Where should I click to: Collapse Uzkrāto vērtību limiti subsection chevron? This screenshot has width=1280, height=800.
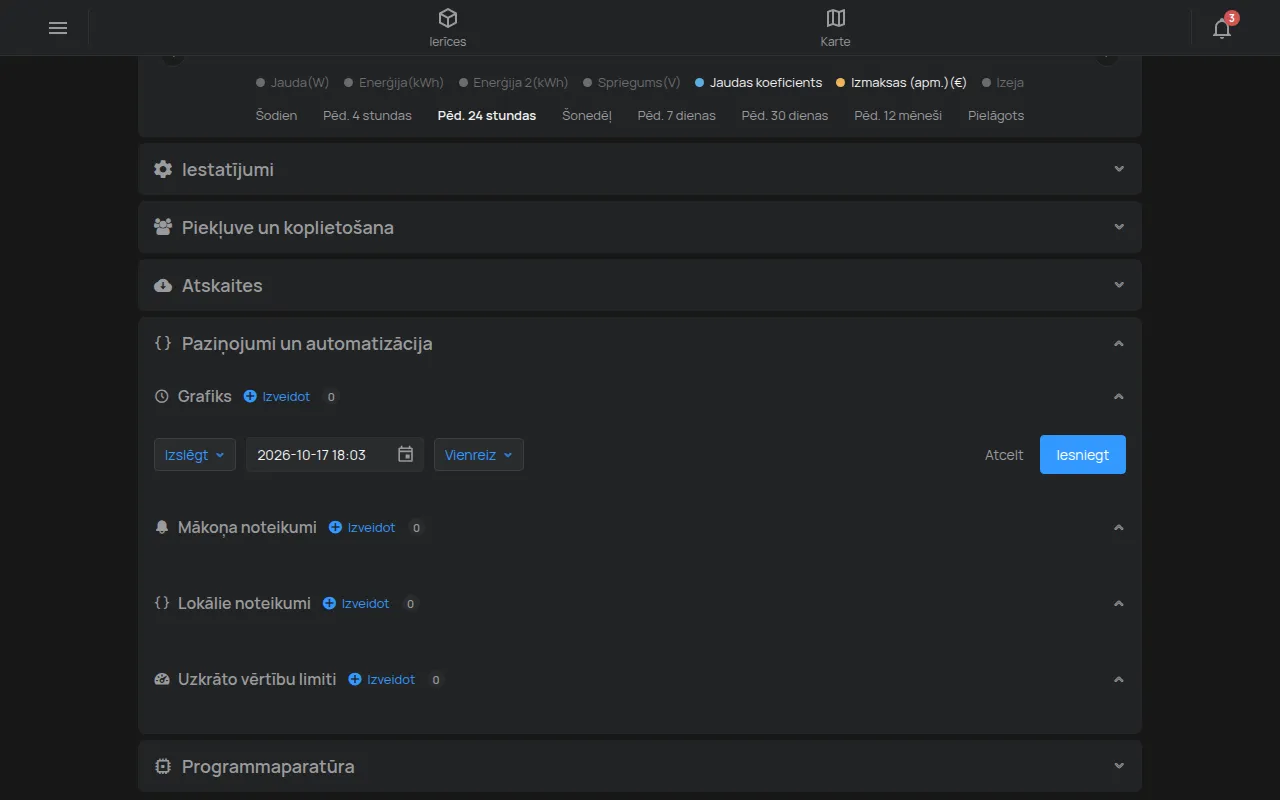pos(1119,680)
